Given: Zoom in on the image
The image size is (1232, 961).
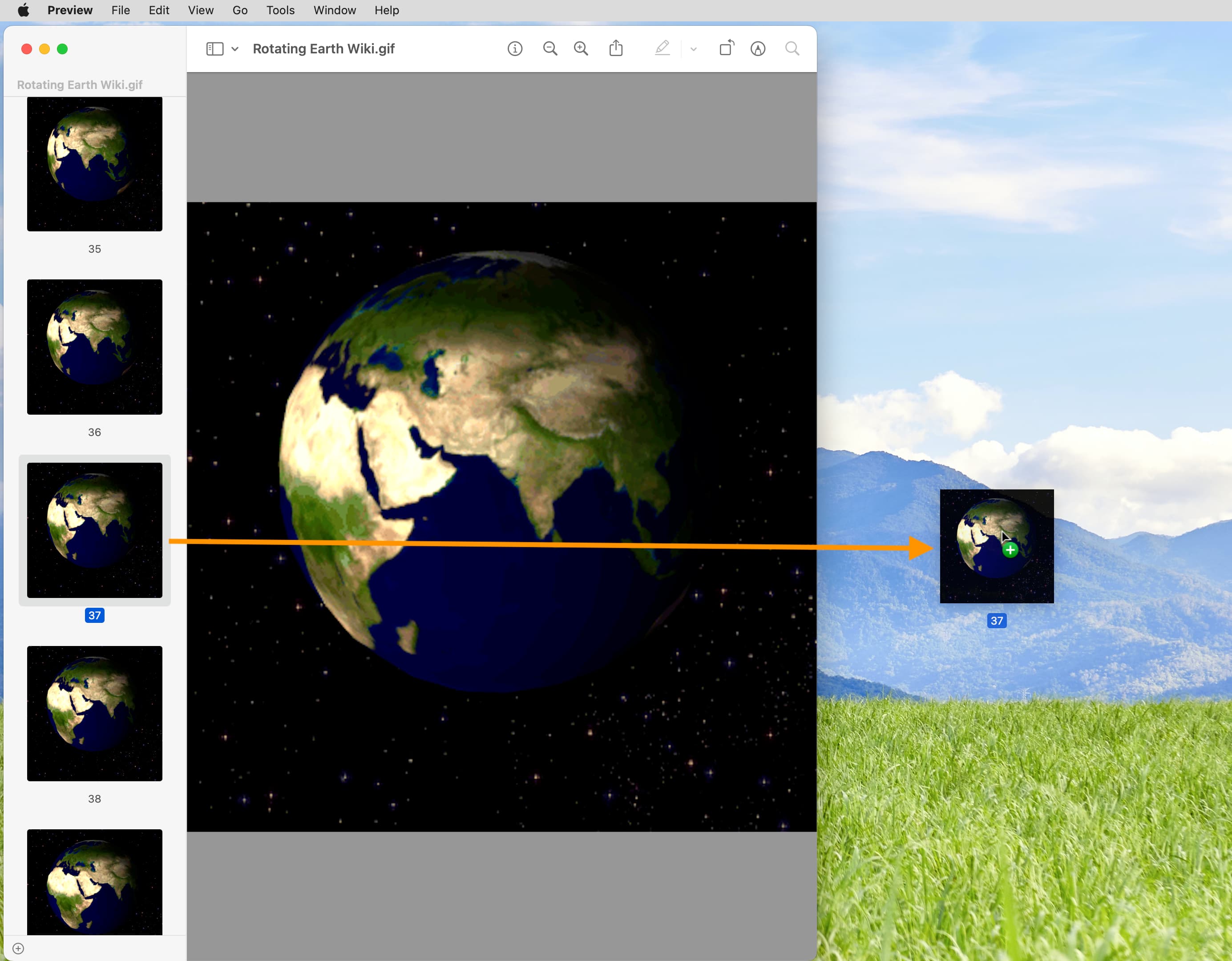Looking at the screenshot, I should pyautogui.click(x=581, y=49).
